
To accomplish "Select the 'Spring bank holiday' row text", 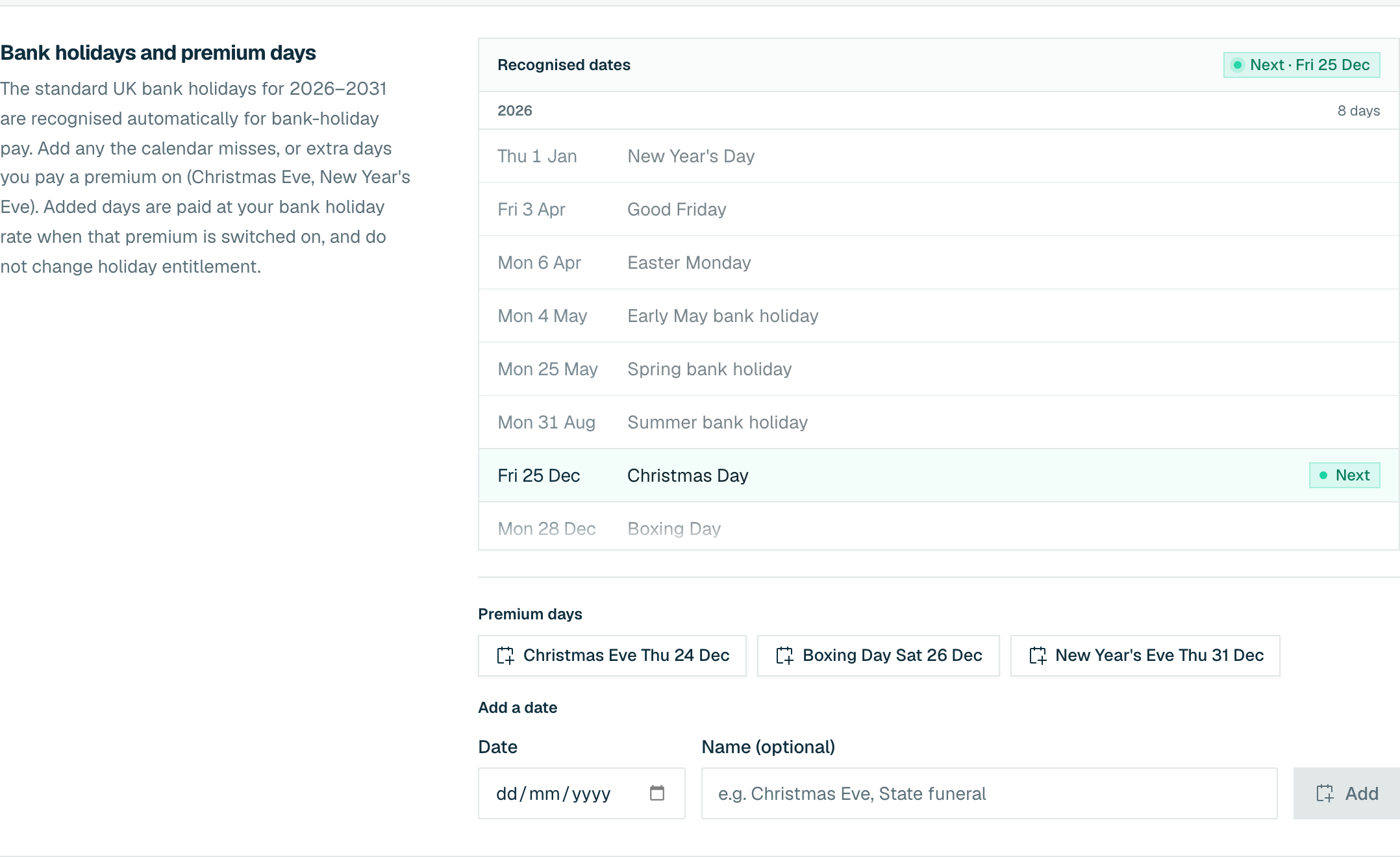I will (710, 369).
